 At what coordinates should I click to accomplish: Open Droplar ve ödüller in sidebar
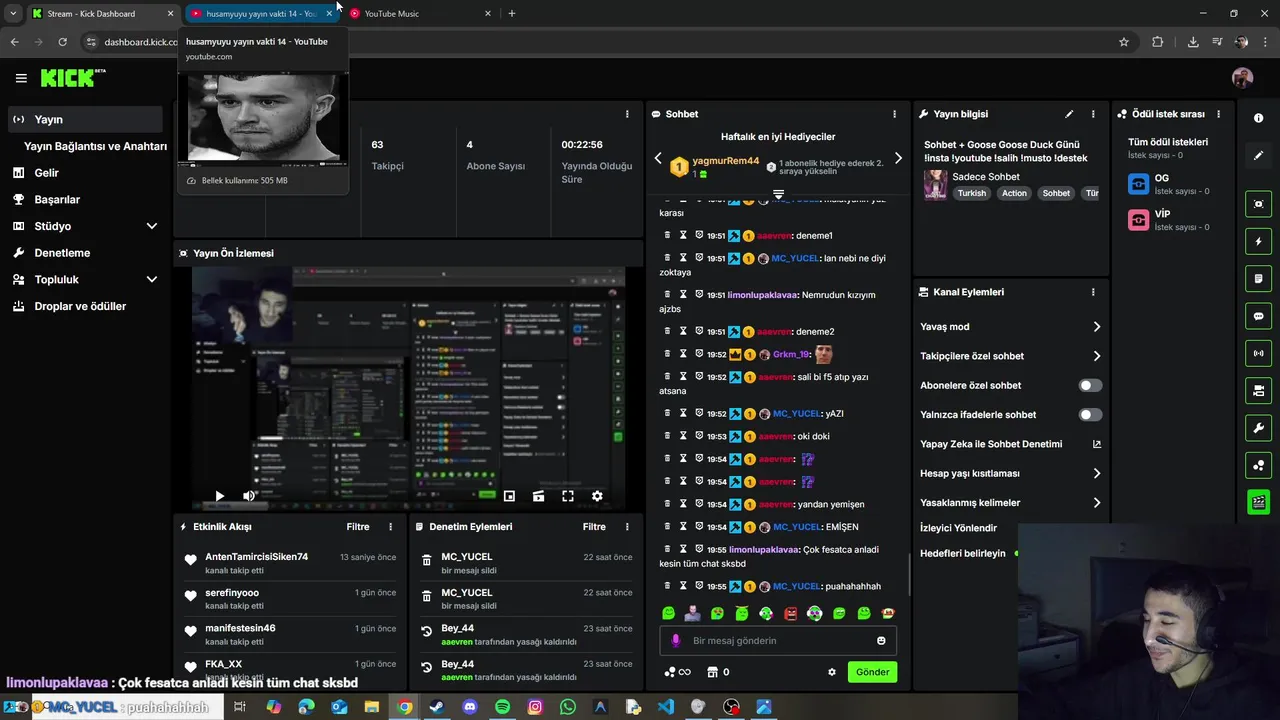click(x=86, y=306)
